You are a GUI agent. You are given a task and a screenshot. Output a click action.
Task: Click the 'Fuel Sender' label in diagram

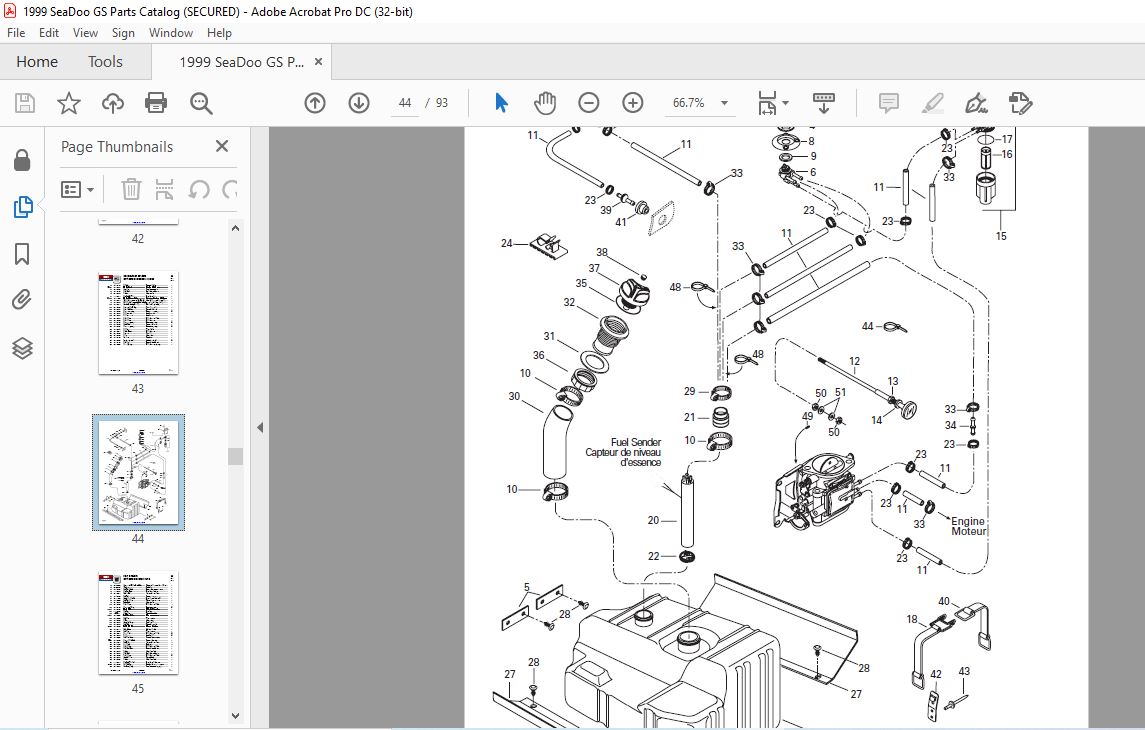coord(636,442)
